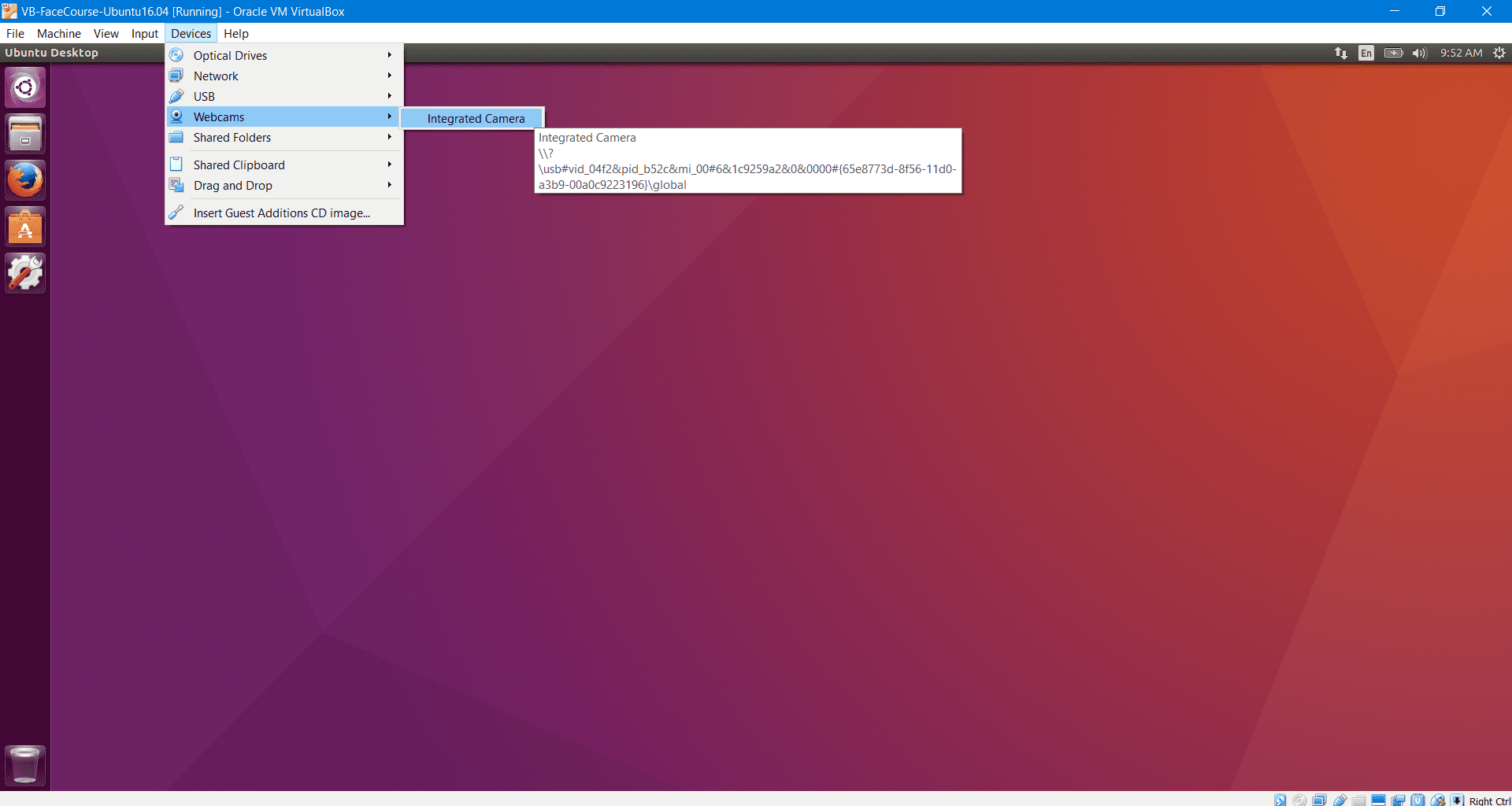Image resolution: width=1512 pixels, height=806 pixels.
Task: Click CPU virtualization indicator in status bar
Action: (x=1417, y=800)
